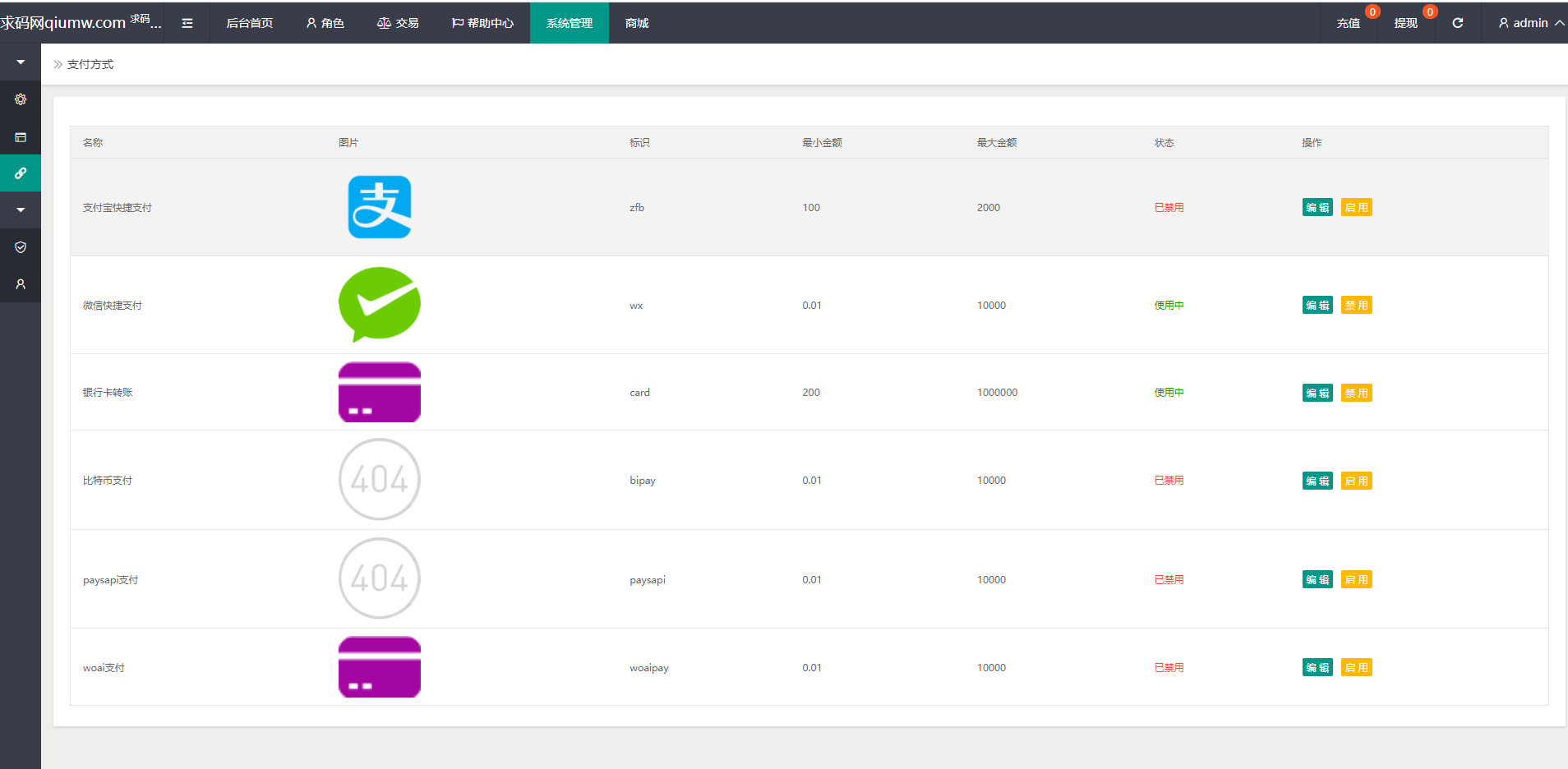
Task: Enable the 比特币支付 payment method
Action: [x=1357, y=481]
